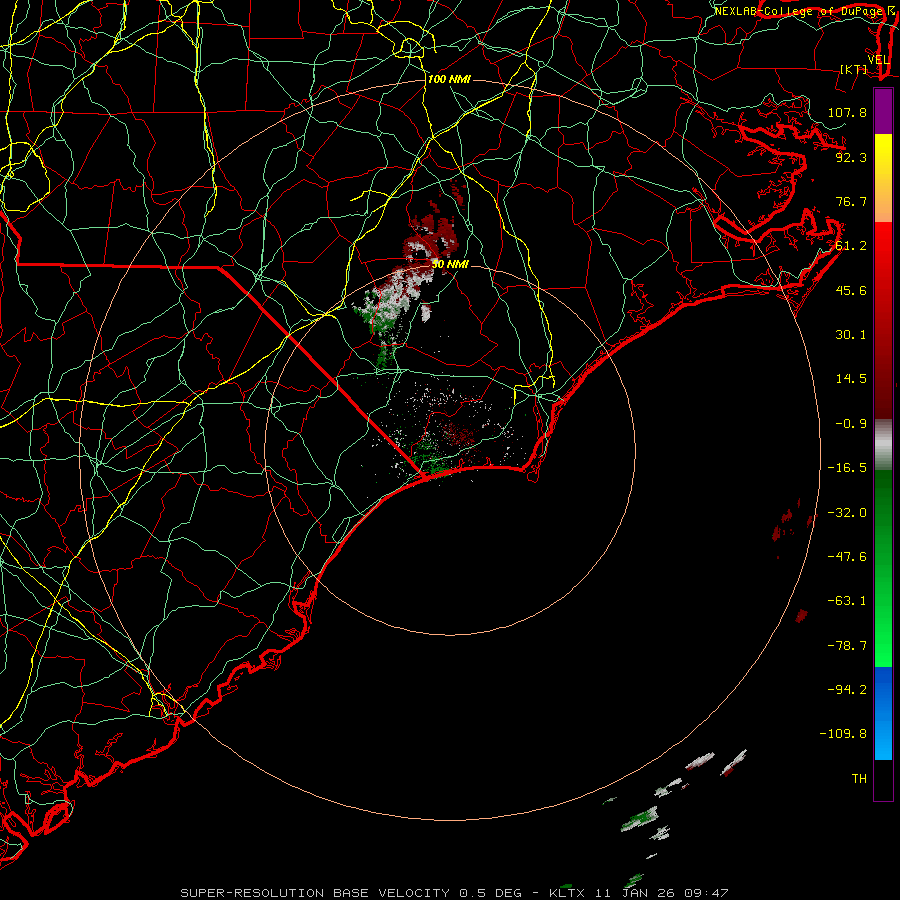Screen dimensions: 900x900
Task: Click the VEL legend title
Action: coord(878,60)
